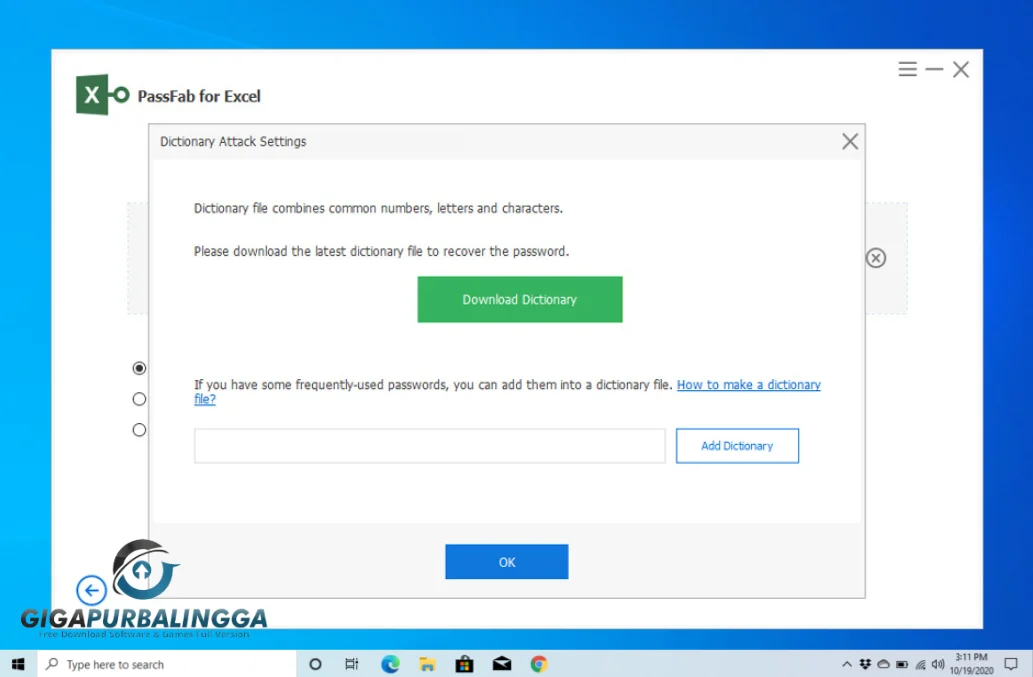Launch Google Chrome from the taskbar
Screen dimensions: 1033x677
538,663
